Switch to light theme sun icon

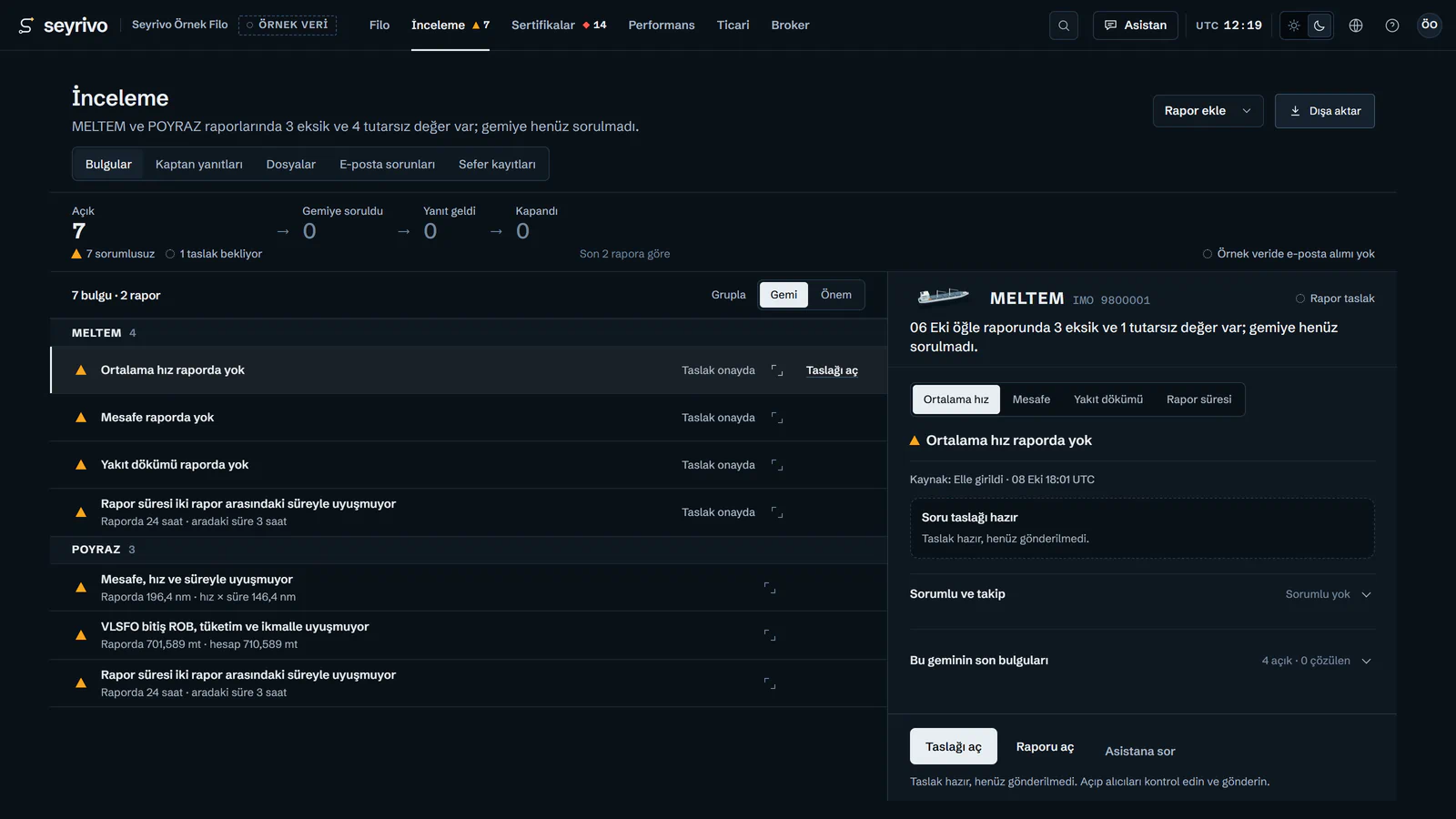tap(1294, 25)
